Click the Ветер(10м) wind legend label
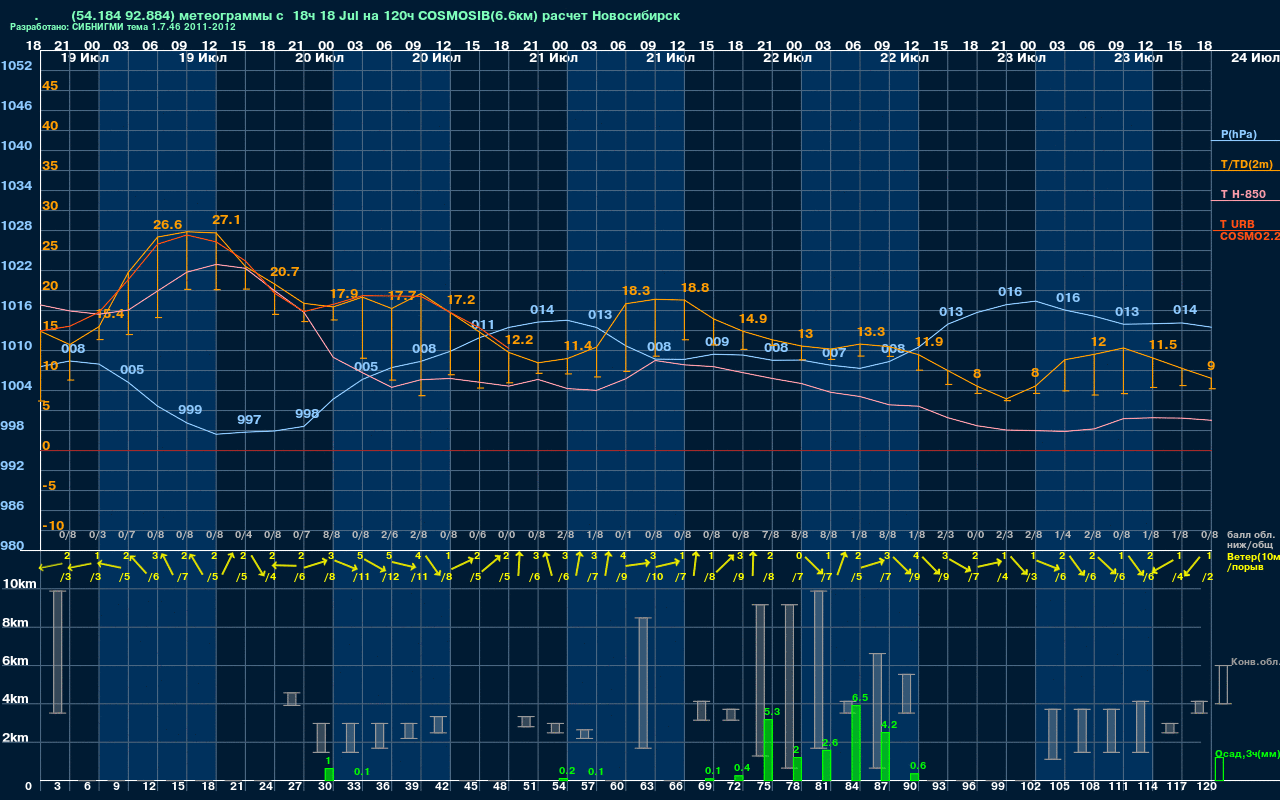The width and height of the screenshot is (1280, 800). pos(1253,555)
